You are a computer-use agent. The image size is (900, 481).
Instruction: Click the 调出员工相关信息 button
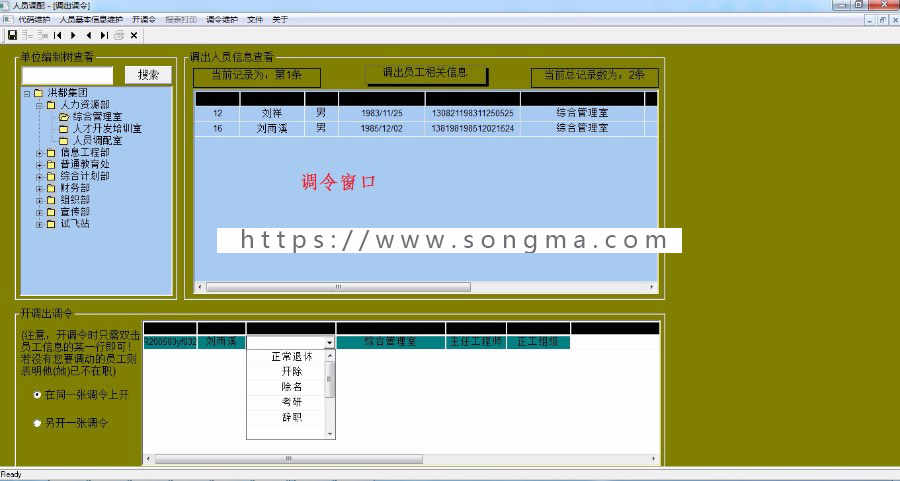coord(426,73)
